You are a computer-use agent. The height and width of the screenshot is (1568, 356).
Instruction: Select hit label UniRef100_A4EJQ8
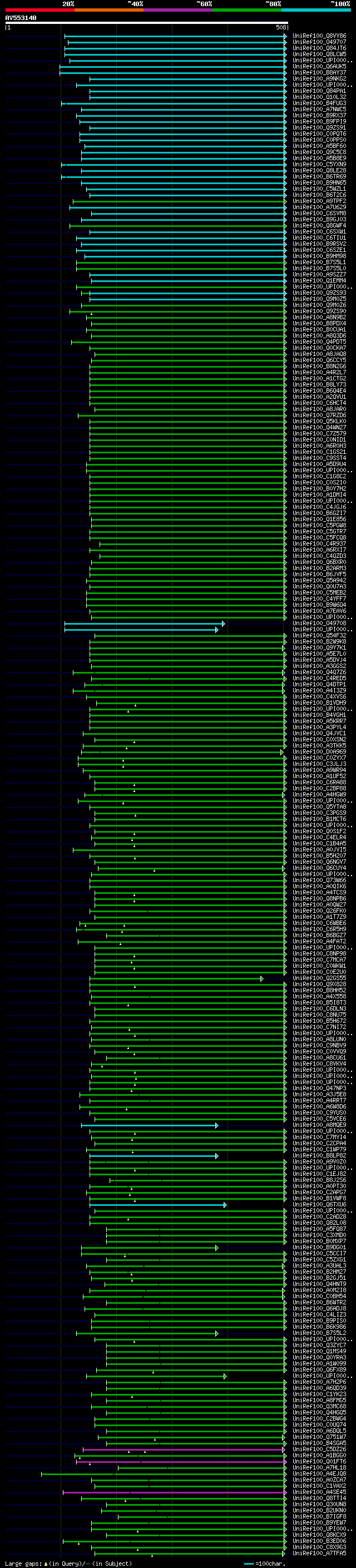(x=319, y=1473)
